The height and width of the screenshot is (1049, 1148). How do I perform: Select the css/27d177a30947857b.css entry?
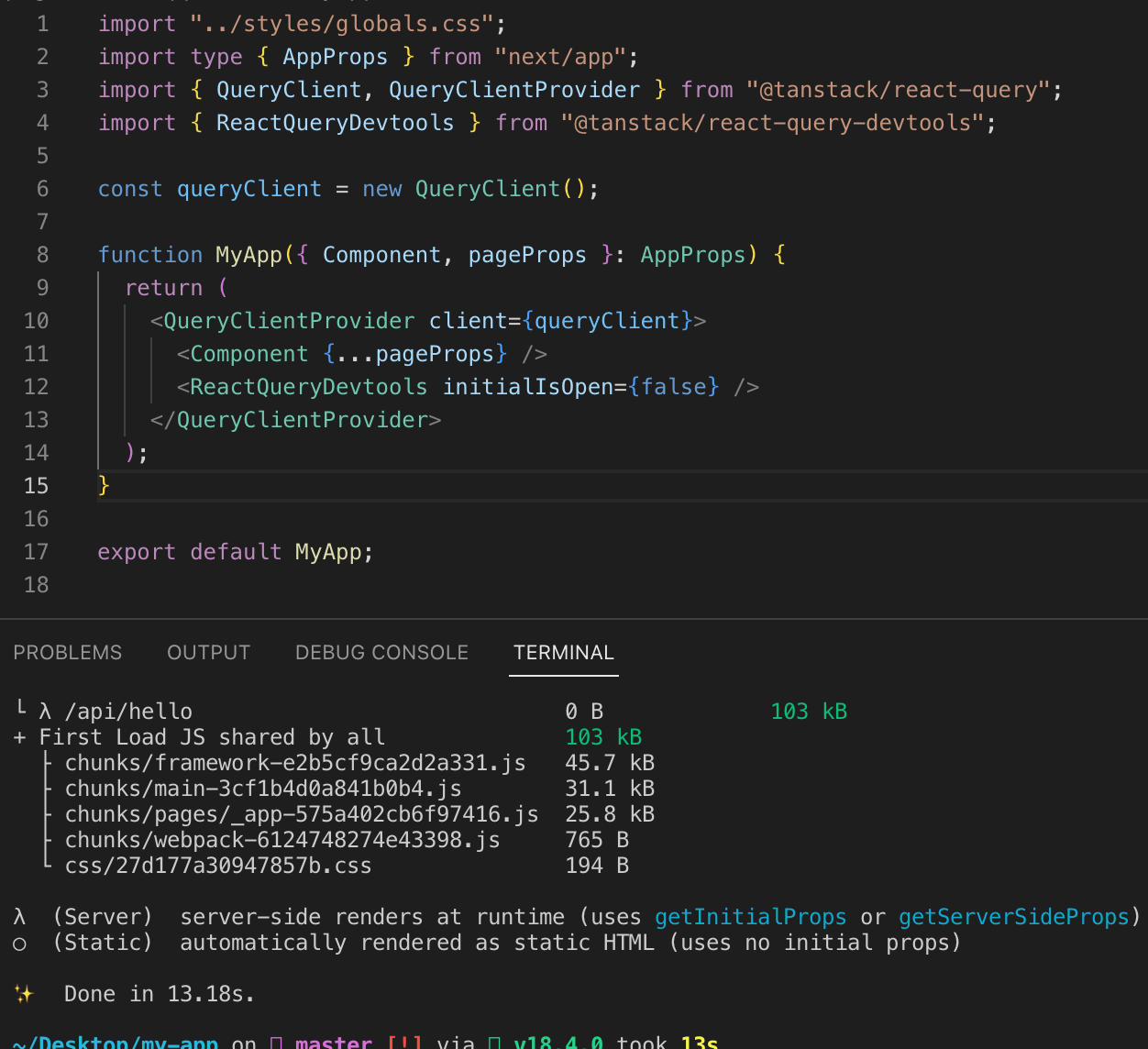218,865
